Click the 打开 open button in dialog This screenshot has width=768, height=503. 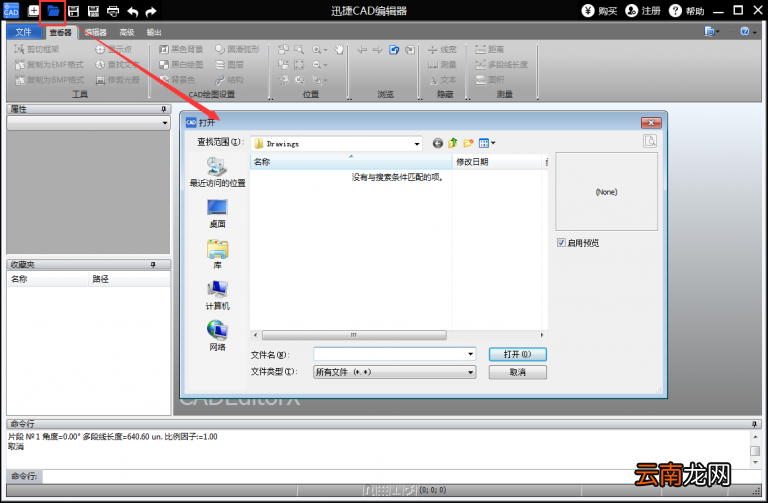pos(518,354)
